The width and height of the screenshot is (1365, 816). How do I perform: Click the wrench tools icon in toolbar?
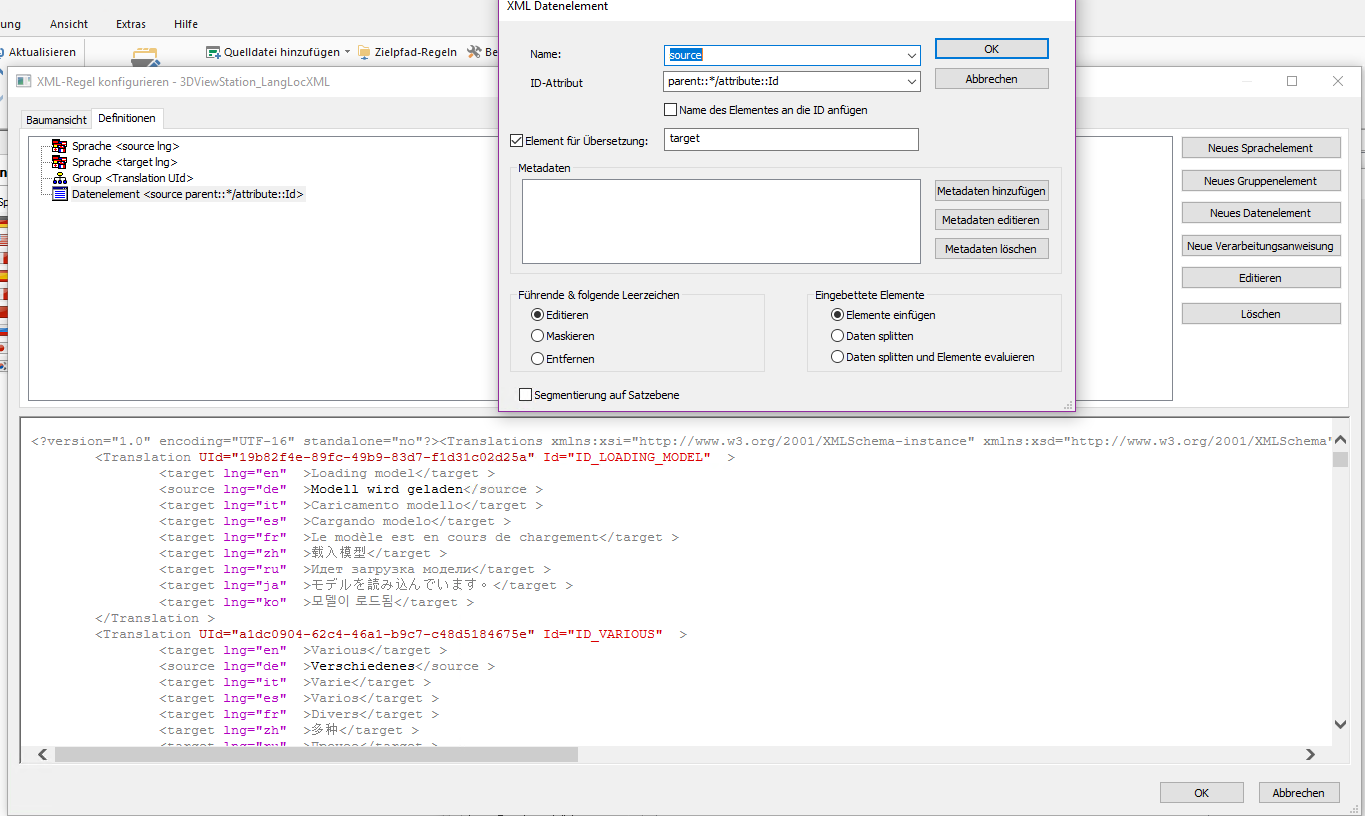pyautogui.click(x=474, y=52)
